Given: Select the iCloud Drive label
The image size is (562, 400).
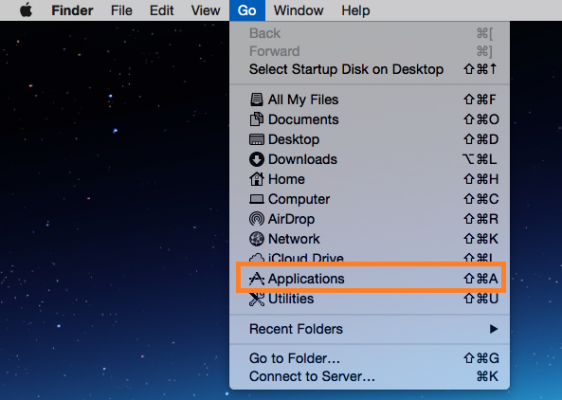Looking at the screenshot, I should pos(306,258).
